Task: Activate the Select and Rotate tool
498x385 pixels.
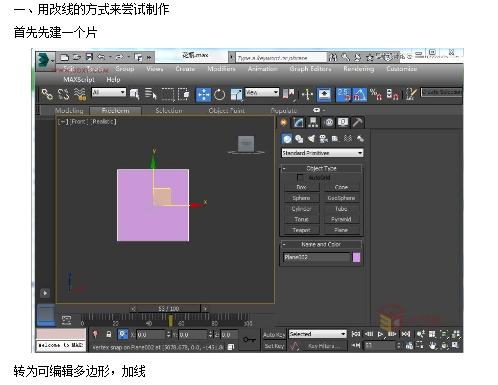Action: [x=219, y=95]
